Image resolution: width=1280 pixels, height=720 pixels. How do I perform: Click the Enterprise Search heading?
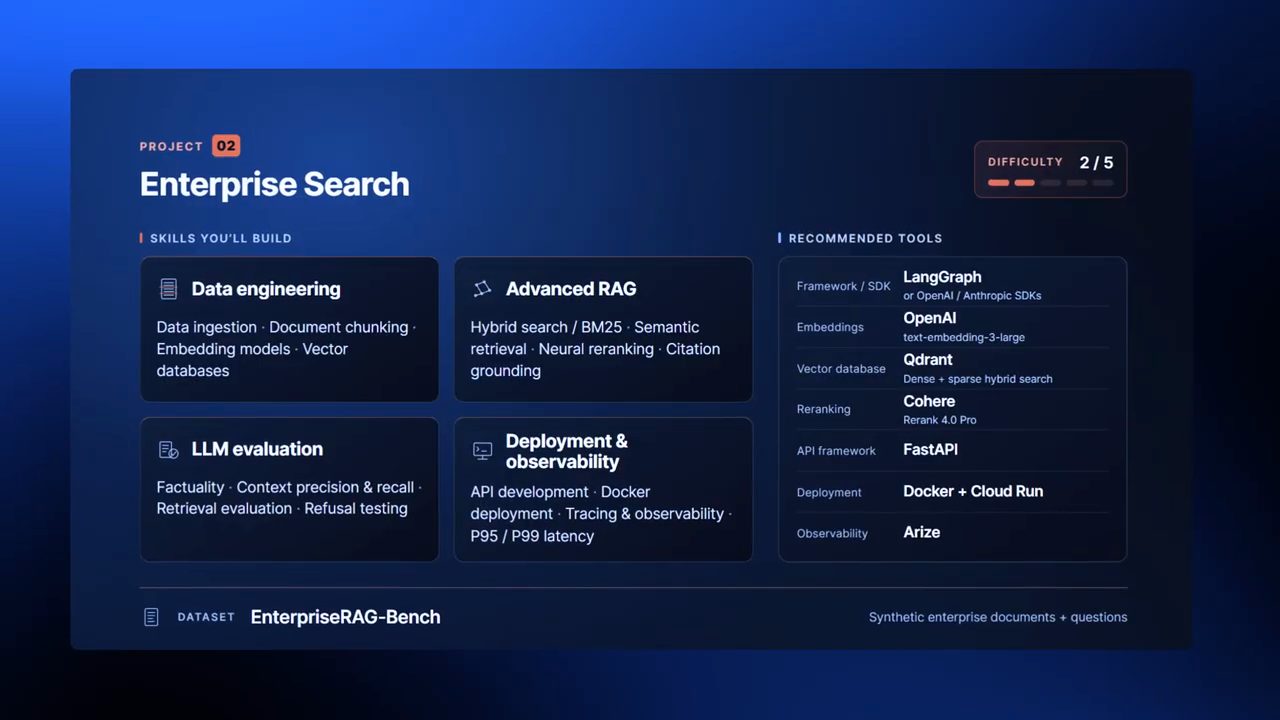click(275, 184)
